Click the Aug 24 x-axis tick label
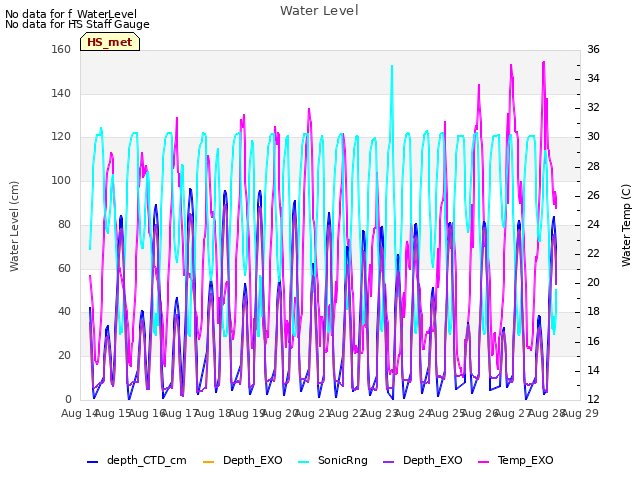This screenshot has width=640, height=480. pos(413,413)
